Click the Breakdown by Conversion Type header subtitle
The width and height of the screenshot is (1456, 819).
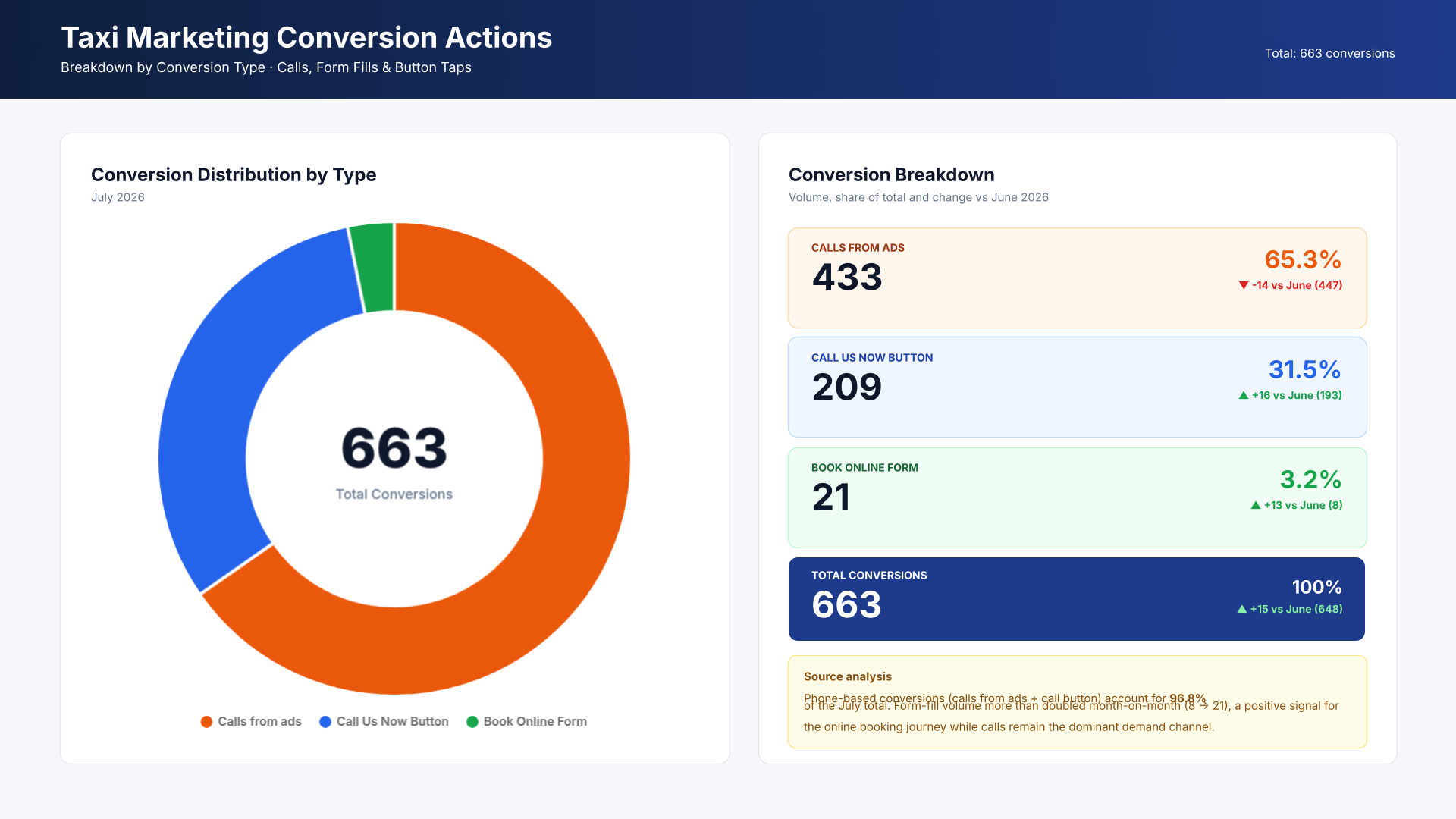point(266,67)
